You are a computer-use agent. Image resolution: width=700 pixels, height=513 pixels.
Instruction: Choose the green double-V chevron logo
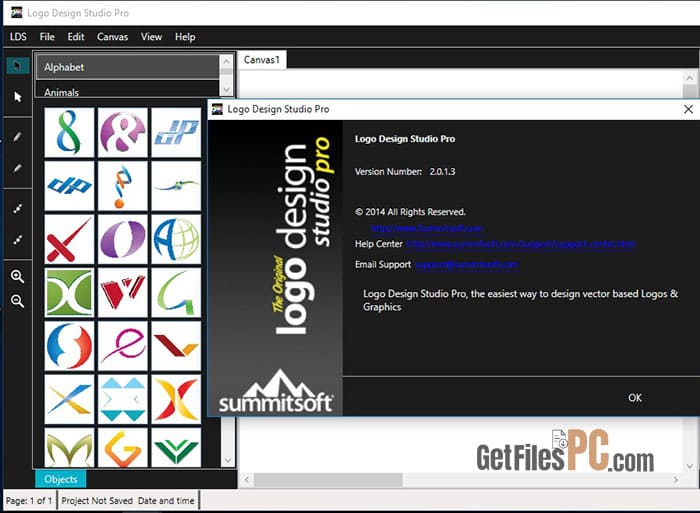(x=176, y=448)
